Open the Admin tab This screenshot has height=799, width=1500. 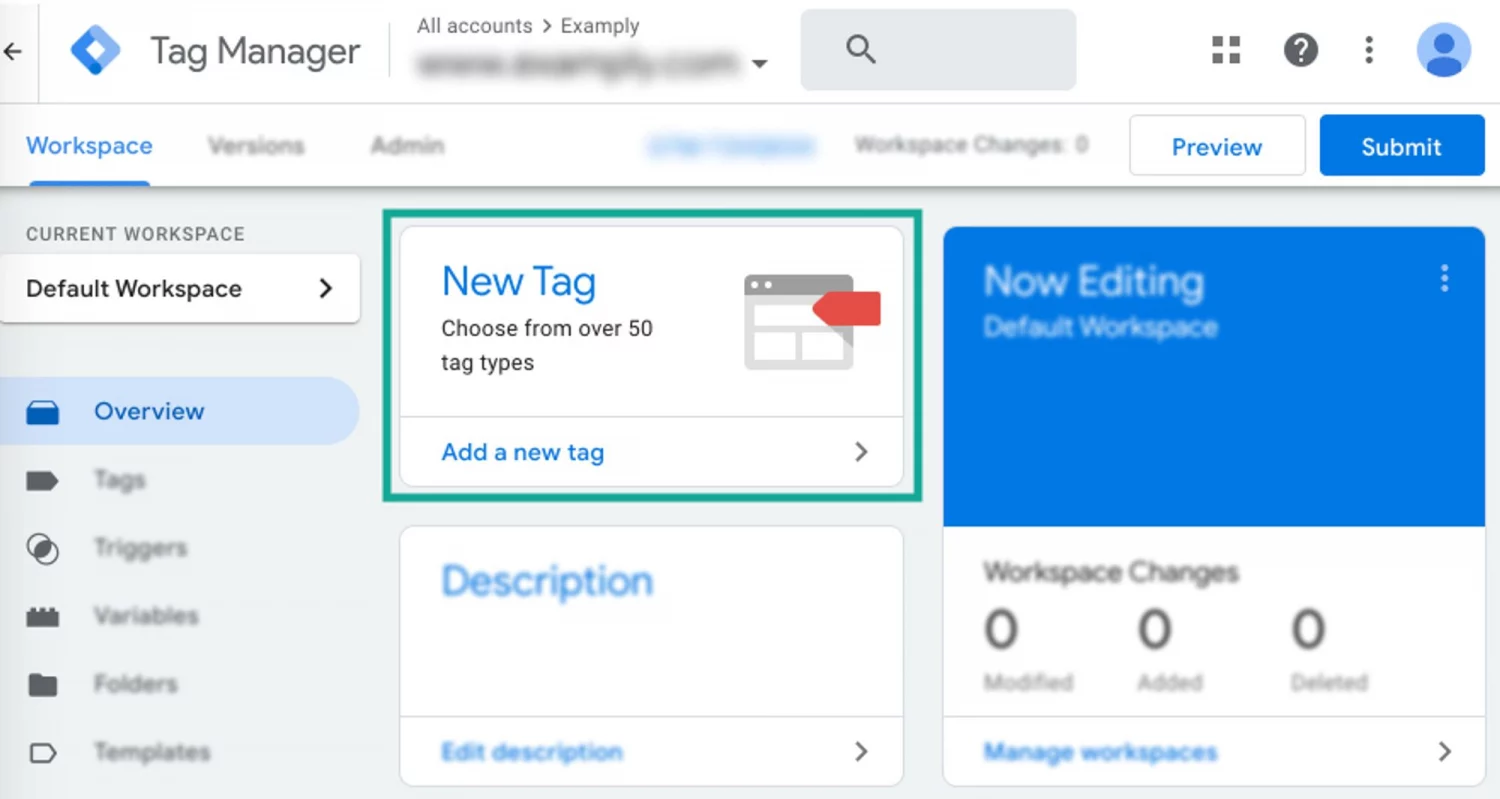click(406, 145)
